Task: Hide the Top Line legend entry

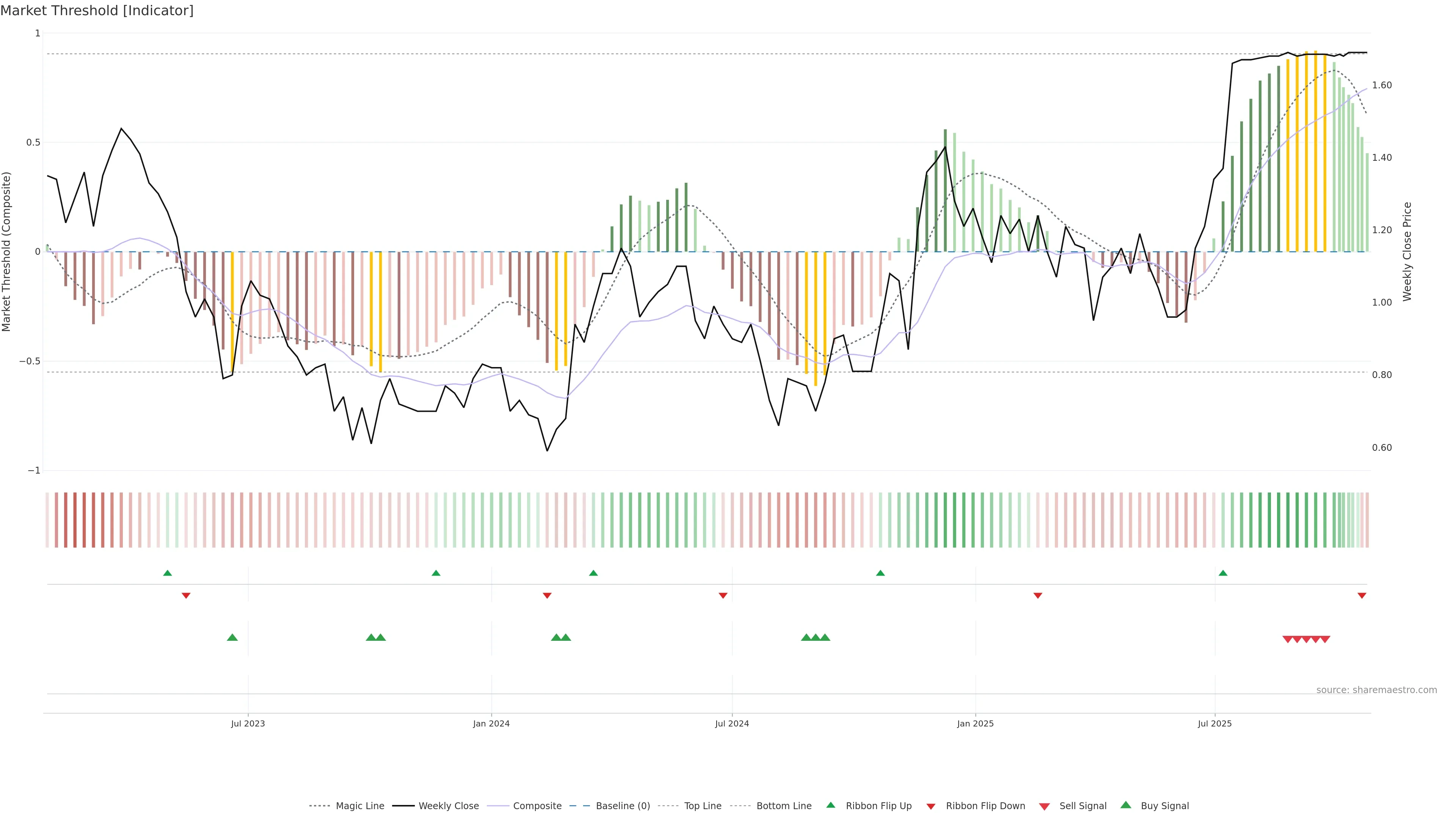Action: [703, 806]
